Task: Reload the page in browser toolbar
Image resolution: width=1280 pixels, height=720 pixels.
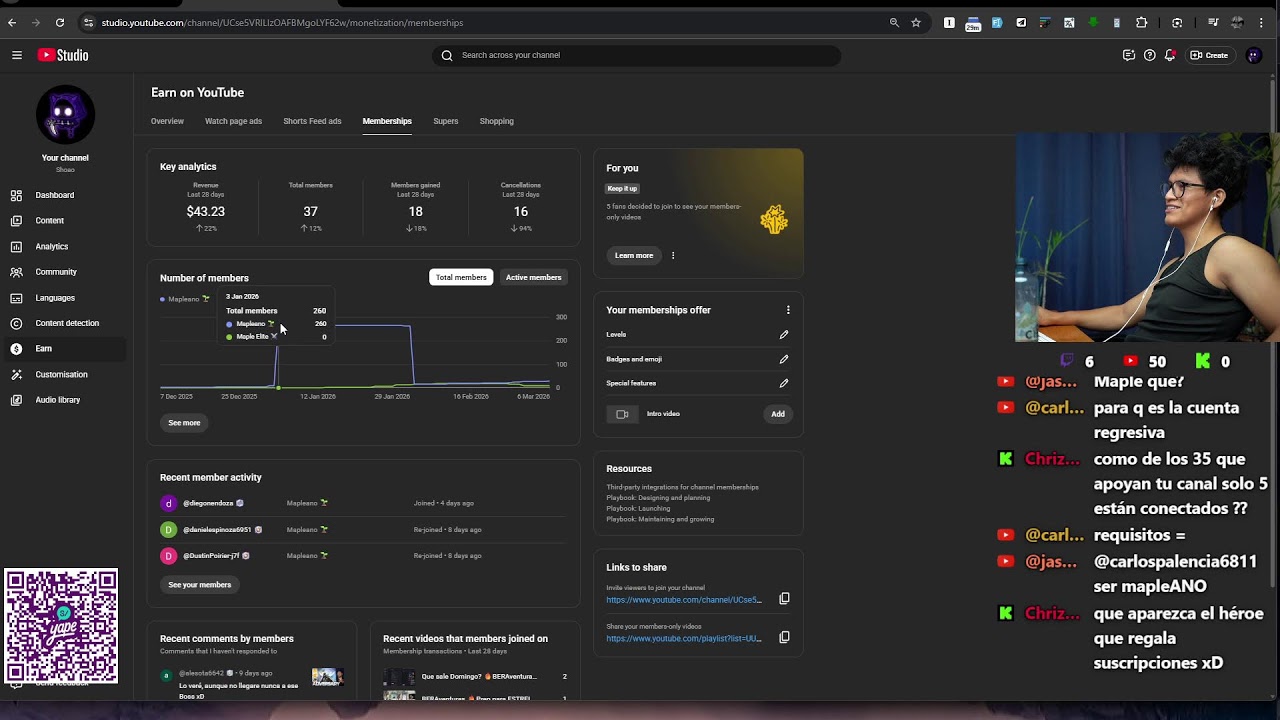Action: click(60, 22)
